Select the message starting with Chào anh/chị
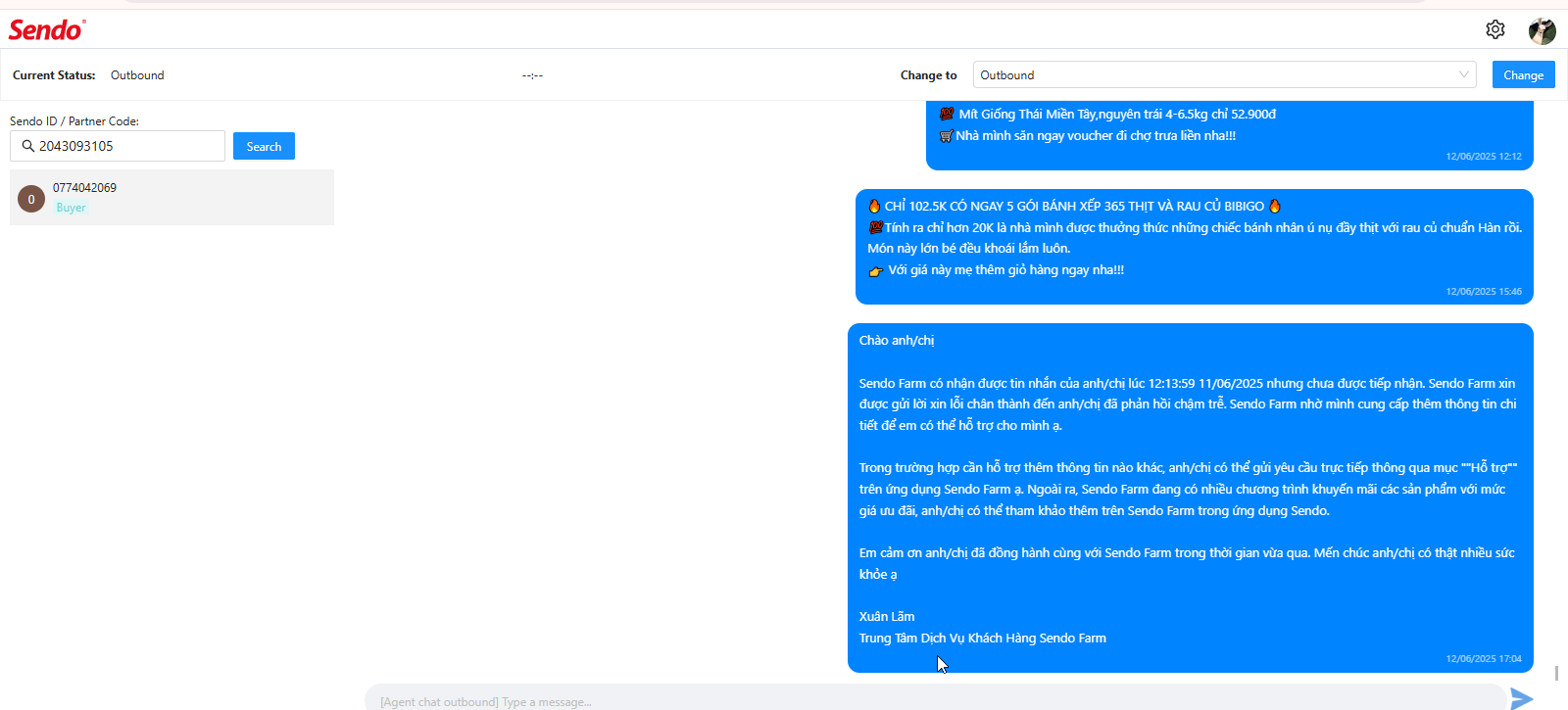Image resolution: width=1568 pixels, height=710 pixels. (x=1191, y=497)
